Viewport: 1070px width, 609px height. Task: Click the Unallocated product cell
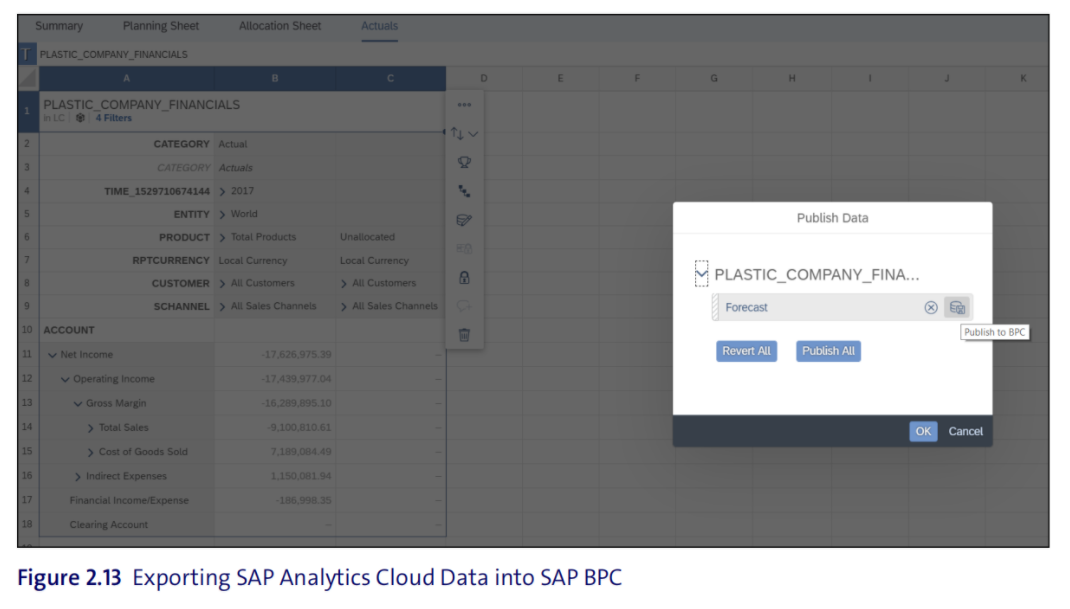click(x=367, y=237)
